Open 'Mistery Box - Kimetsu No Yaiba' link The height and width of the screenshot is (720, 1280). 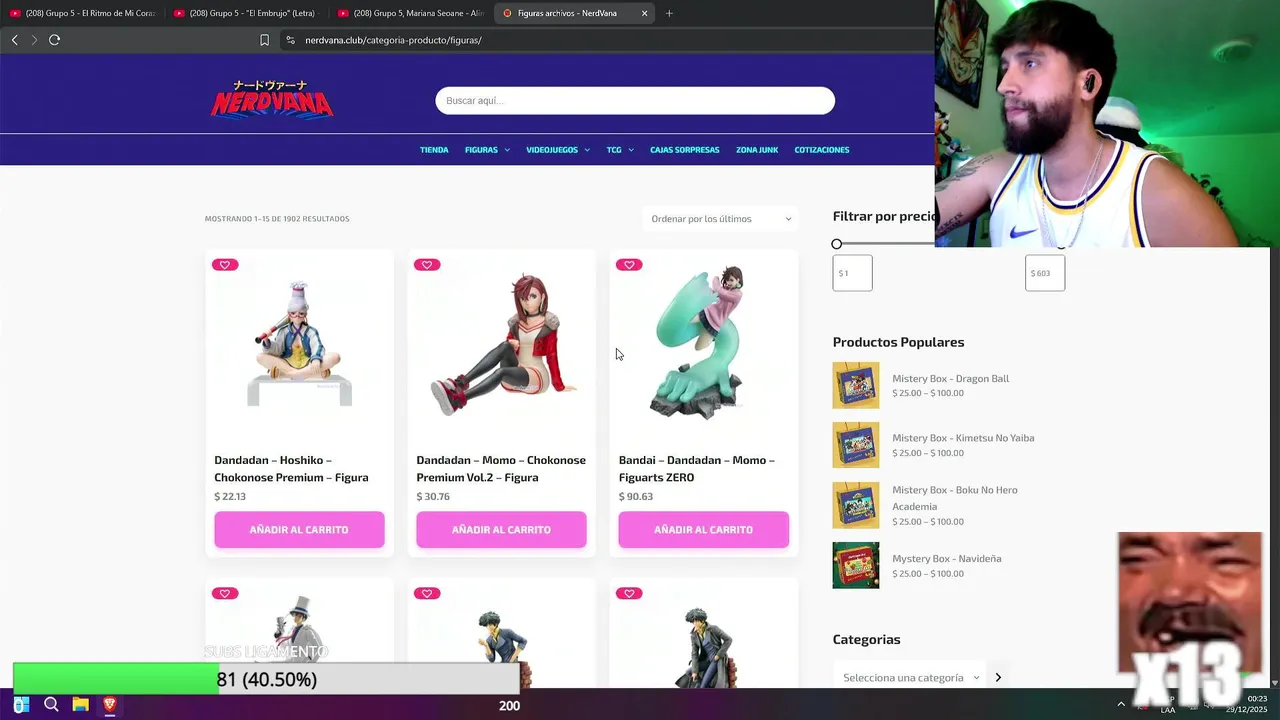point(963,438)
